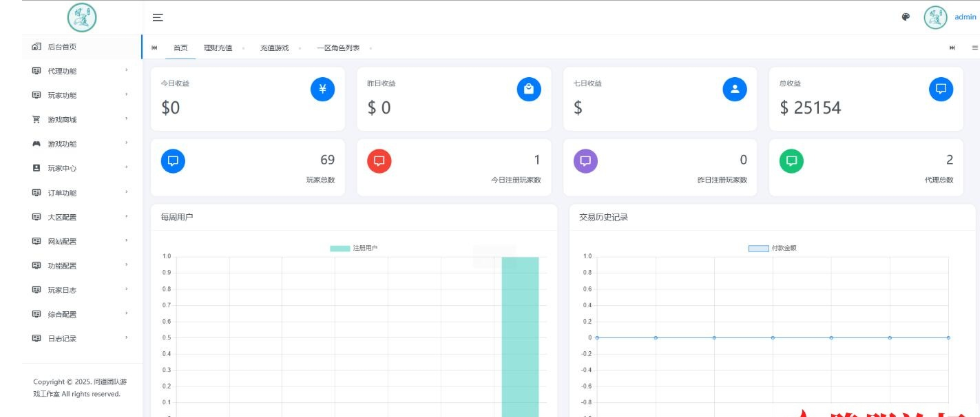Viewport: 980px width, 417px height.
Task: Click the Copyright © 2025 footer text
Action: coord(79,388)
